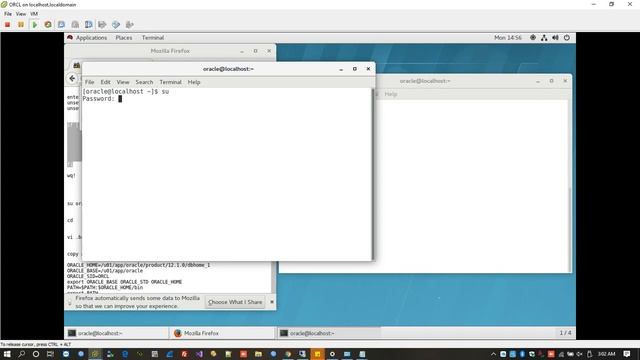This screenshot has height=360, width=640.
Task: Click the Cortana circle icon
Action: pyautogui.click(x=36, y=354)
